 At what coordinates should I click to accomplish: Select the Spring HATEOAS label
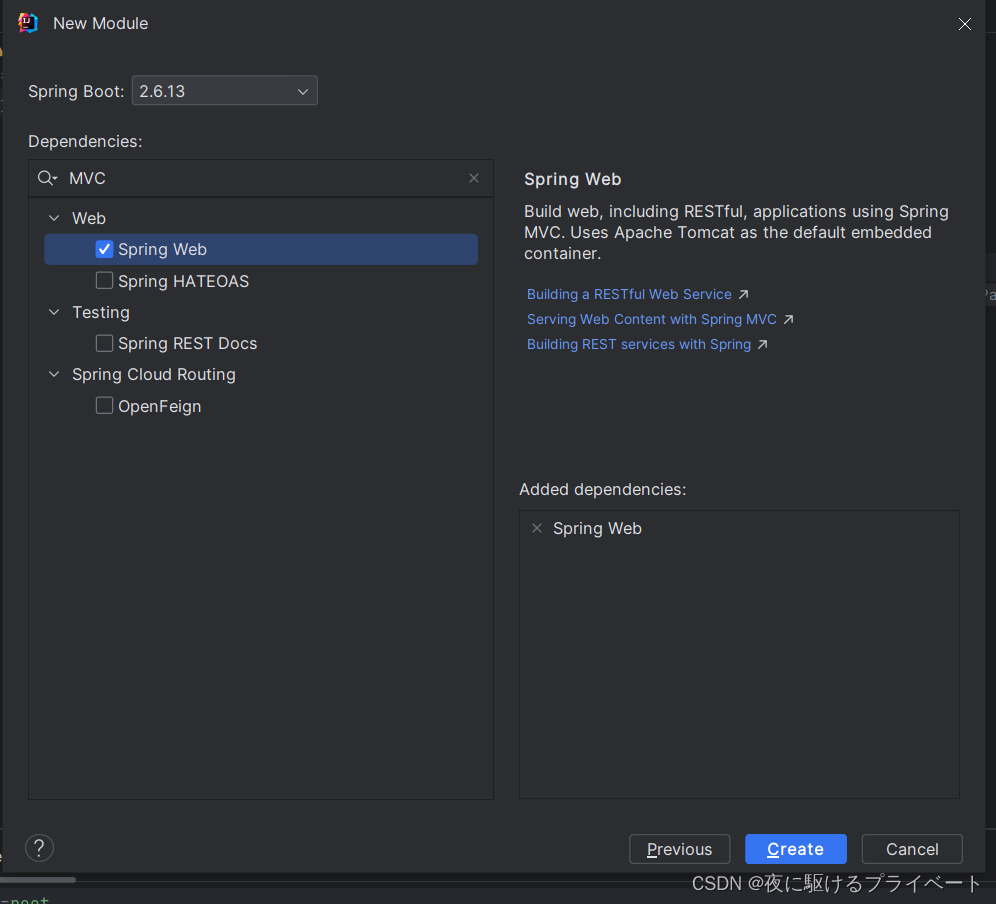[x=184, y=281]
